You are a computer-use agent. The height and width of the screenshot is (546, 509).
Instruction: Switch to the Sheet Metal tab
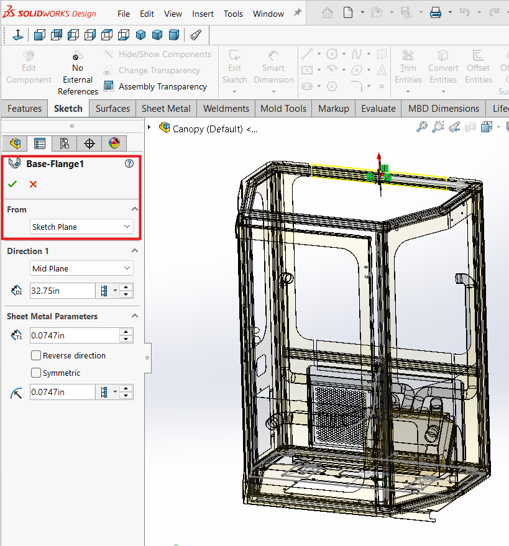[x=166, y=109]
